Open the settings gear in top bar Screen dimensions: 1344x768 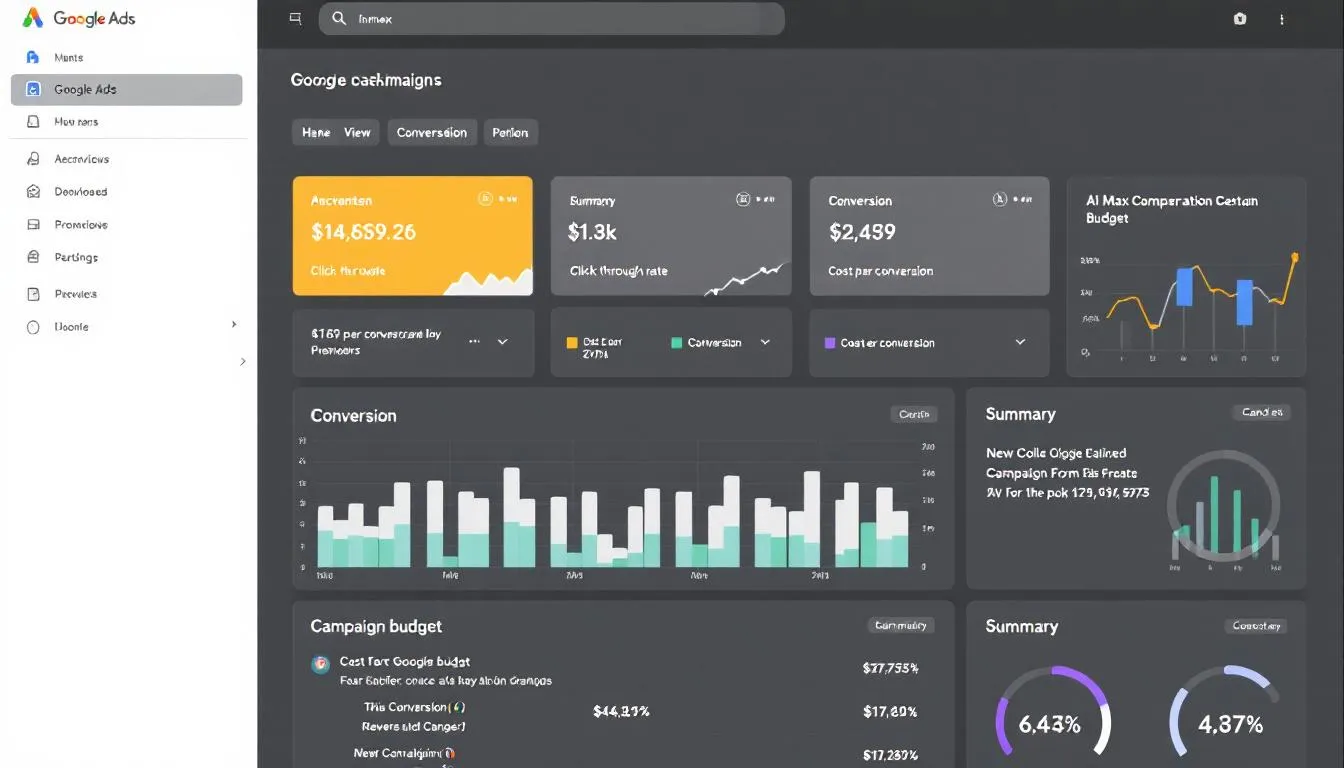click(x=1239, y=19)
